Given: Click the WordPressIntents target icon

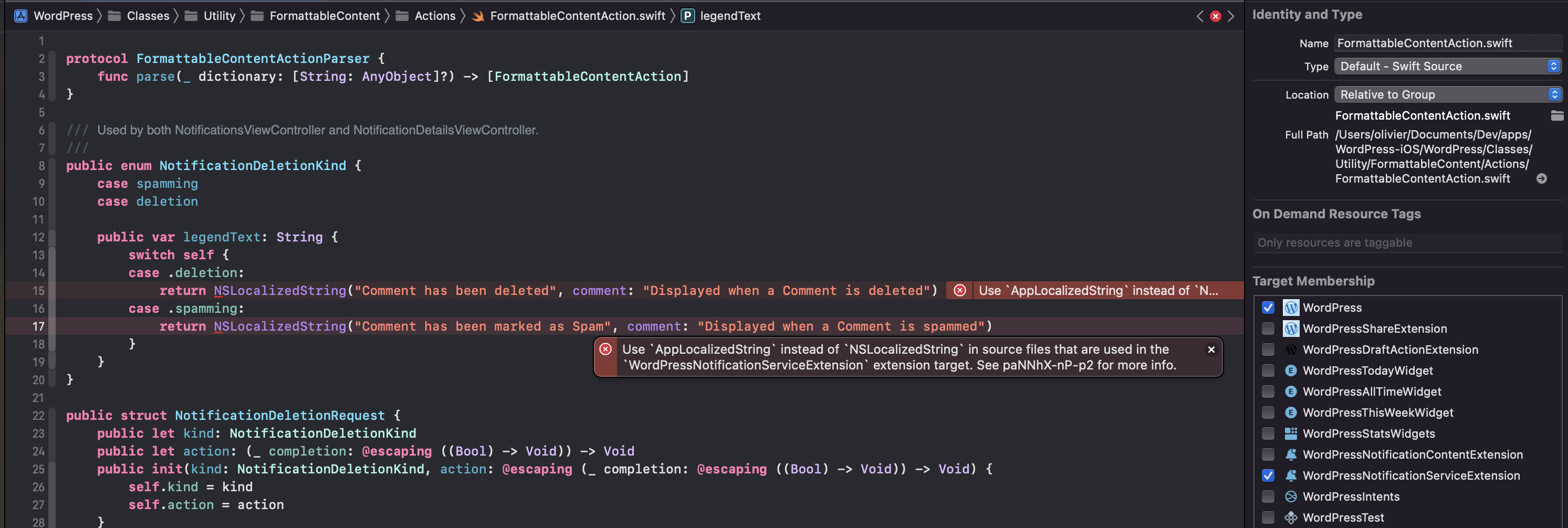Looking at the screenshot, I should (x=1291, y=497).
